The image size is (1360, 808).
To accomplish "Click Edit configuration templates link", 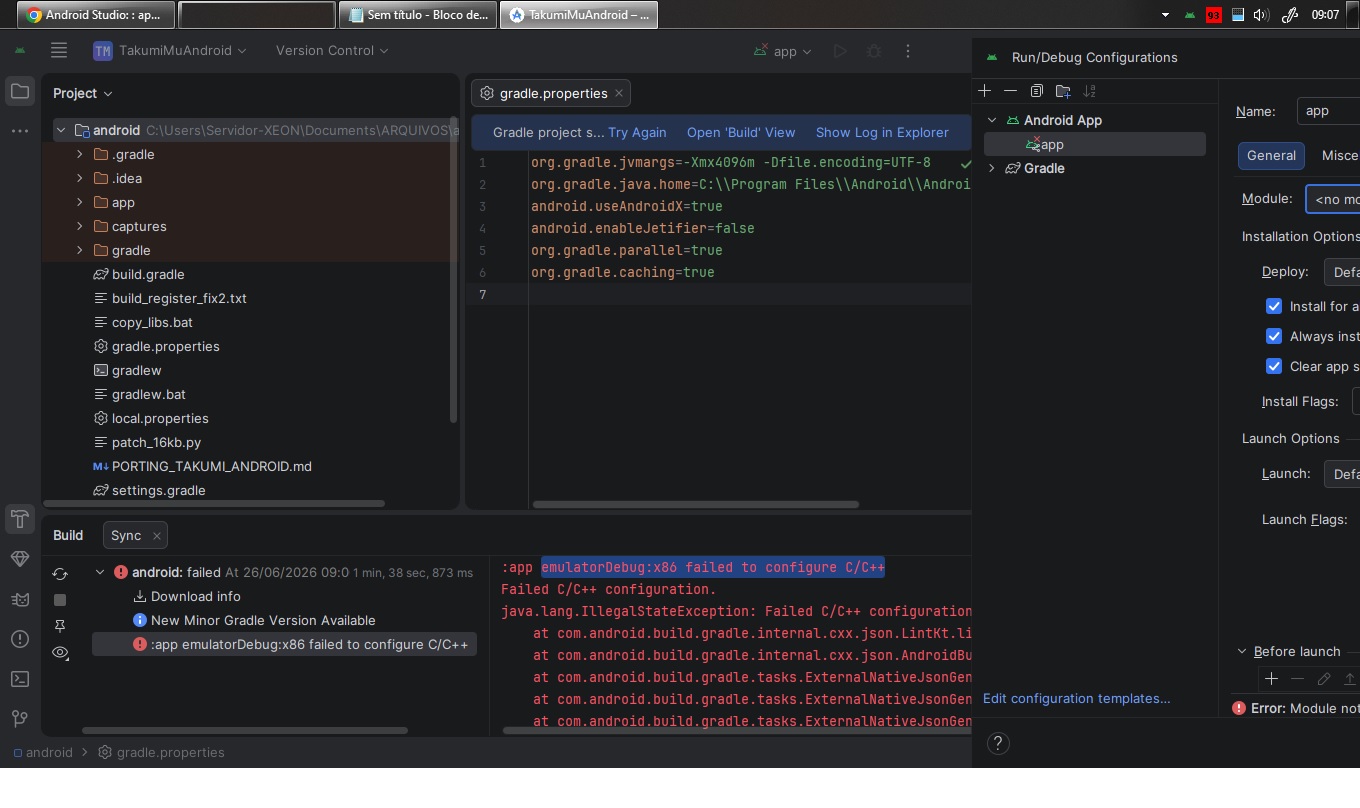I will [1076, 699].
